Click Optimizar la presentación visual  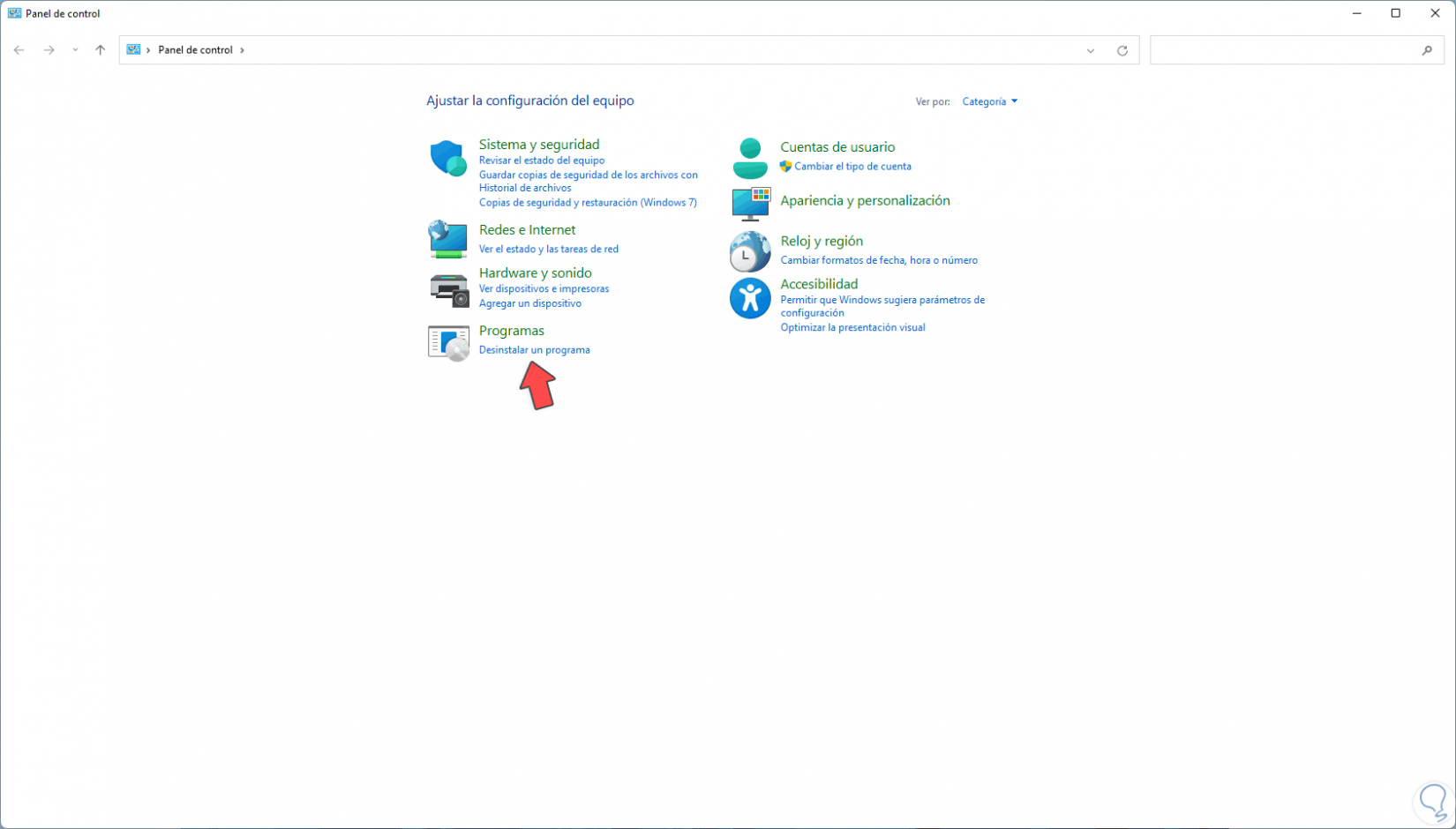(852, 327)
